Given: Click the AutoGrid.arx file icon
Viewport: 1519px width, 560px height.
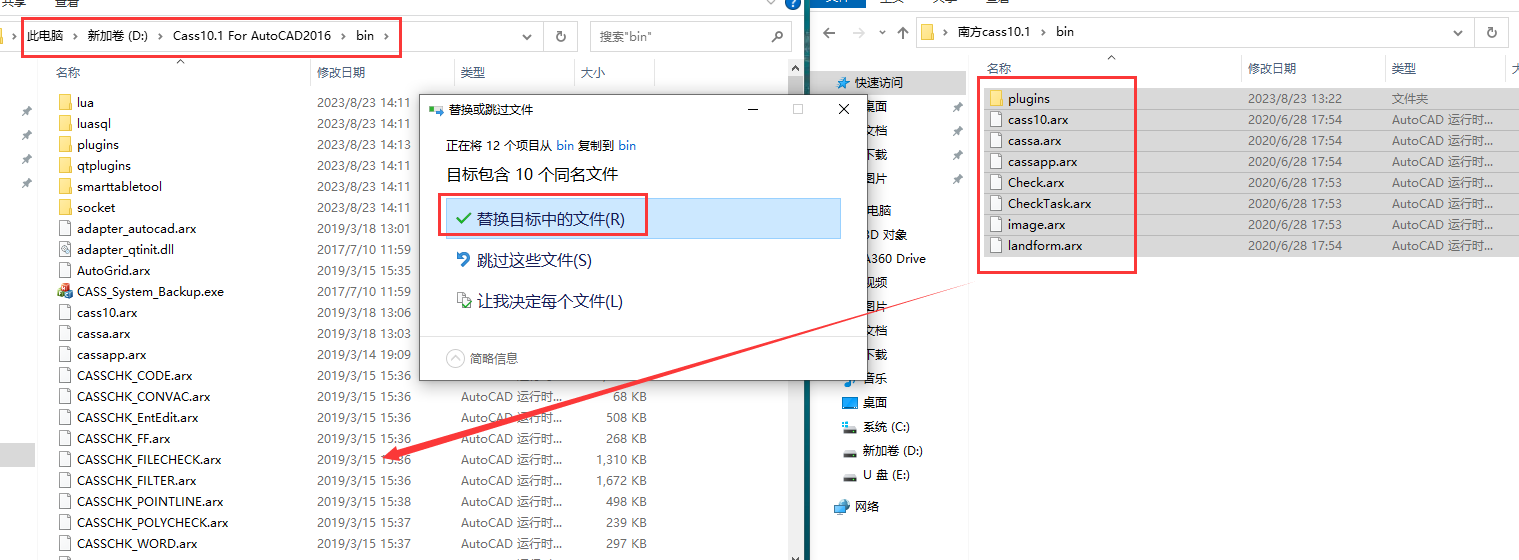Looking at the screenshot, I should coord(66,270).
